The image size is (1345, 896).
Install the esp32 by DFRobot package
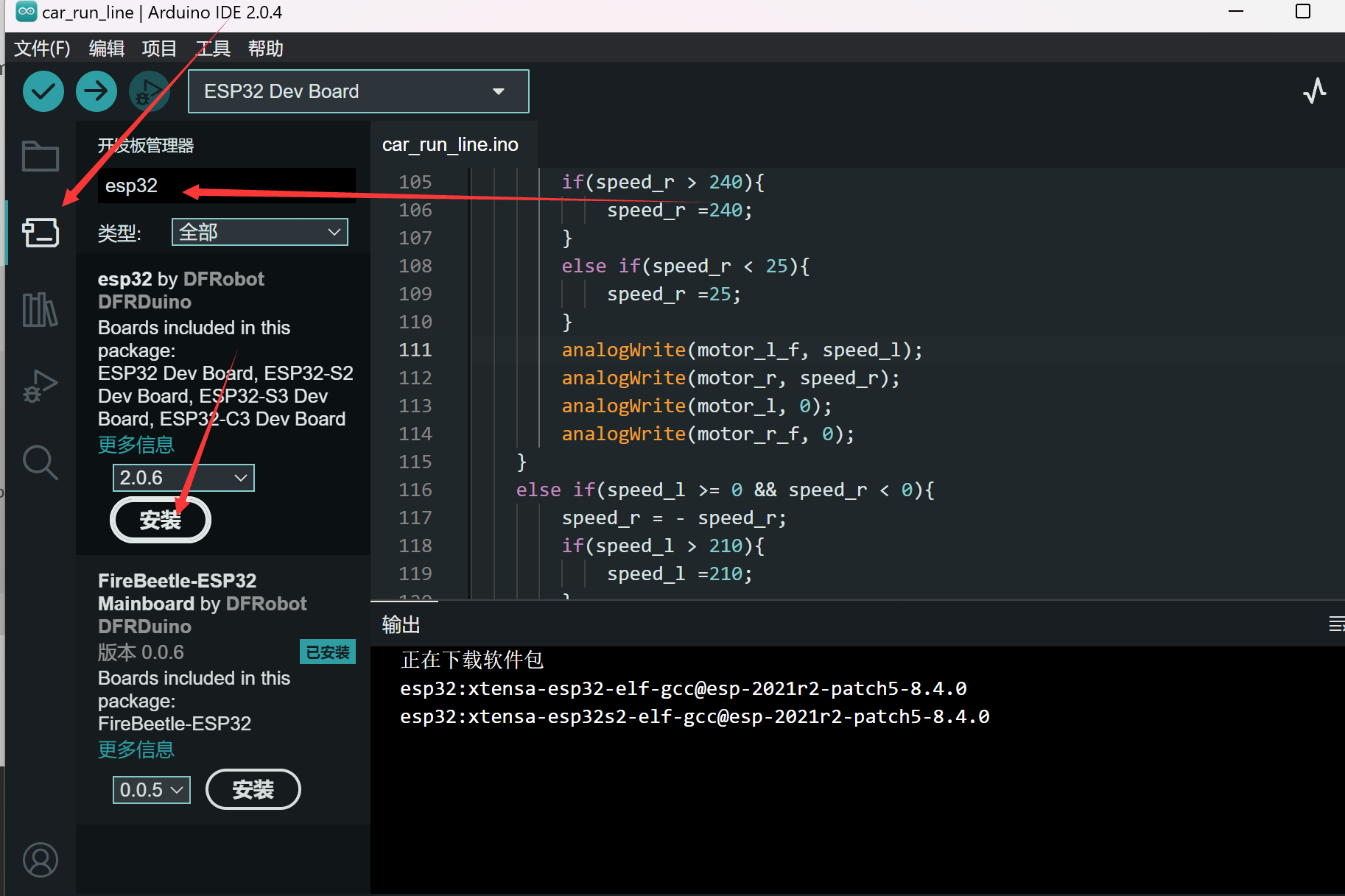point(160,521)
